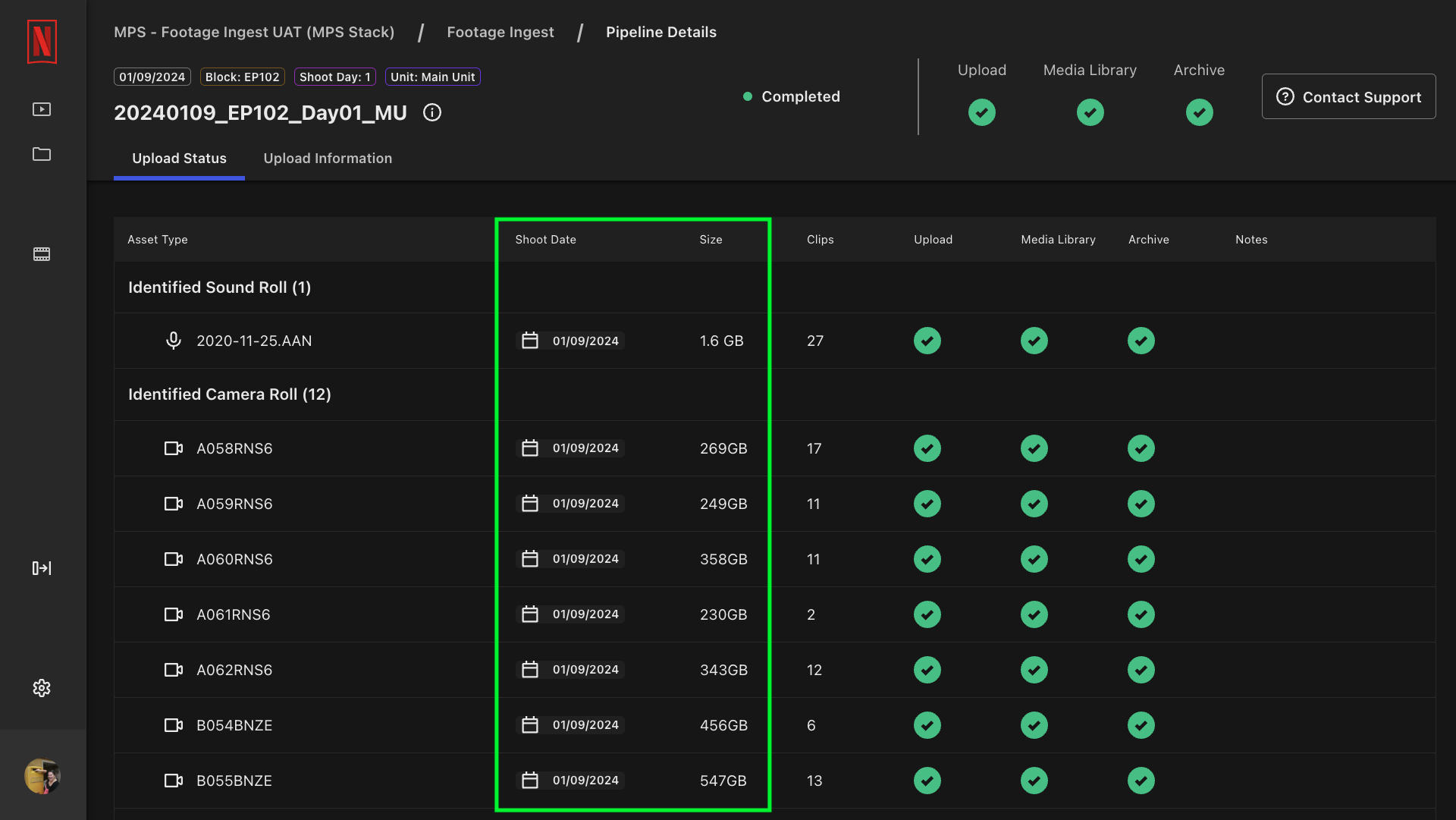Image resolution: width=1456 pixels, height=820 pixels.
Task: Click the camera icon for A062RNS6
Action: pos(174,670)
